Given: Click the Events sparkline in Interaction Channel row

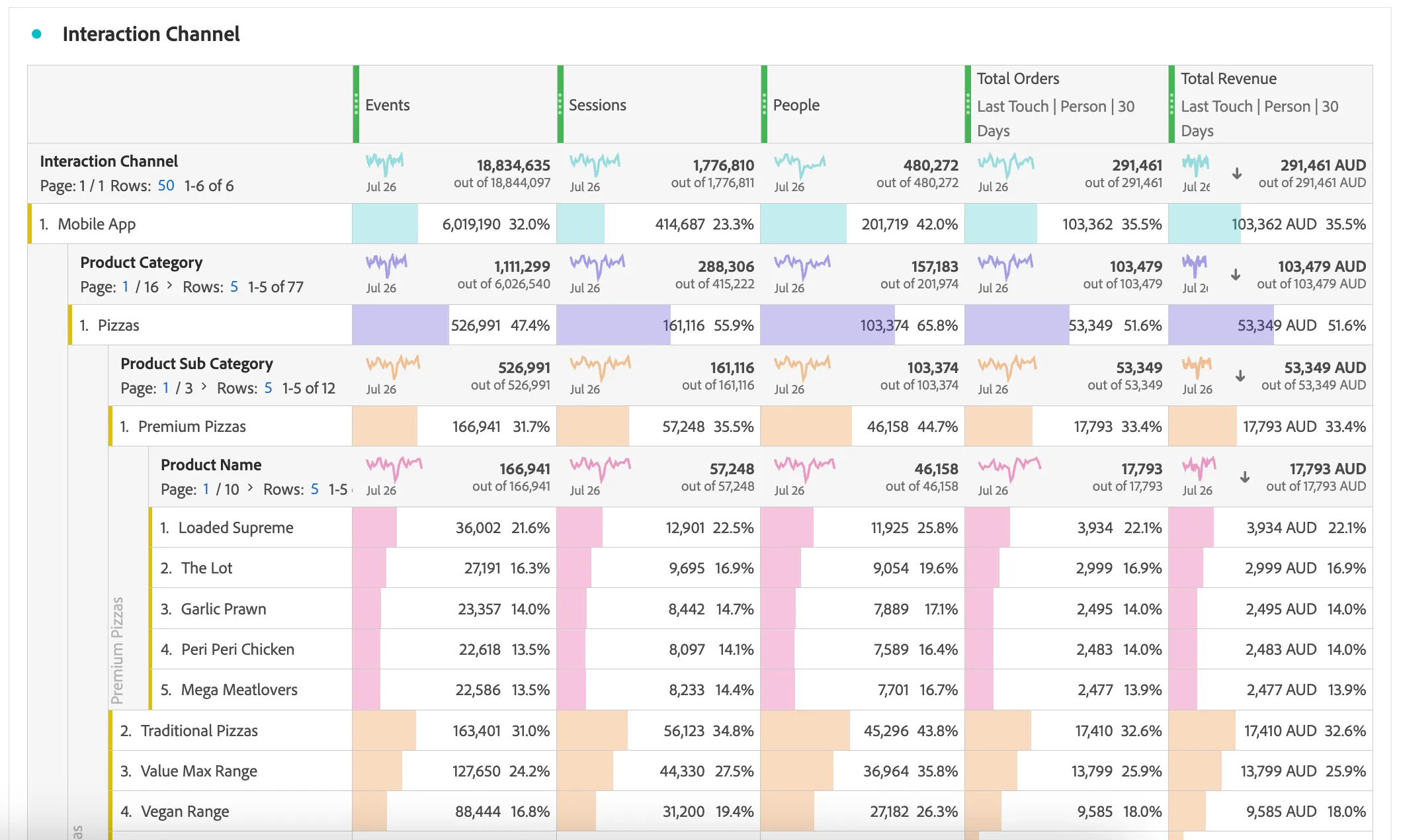Looking at the screenshot, I should tap(384, 163).
